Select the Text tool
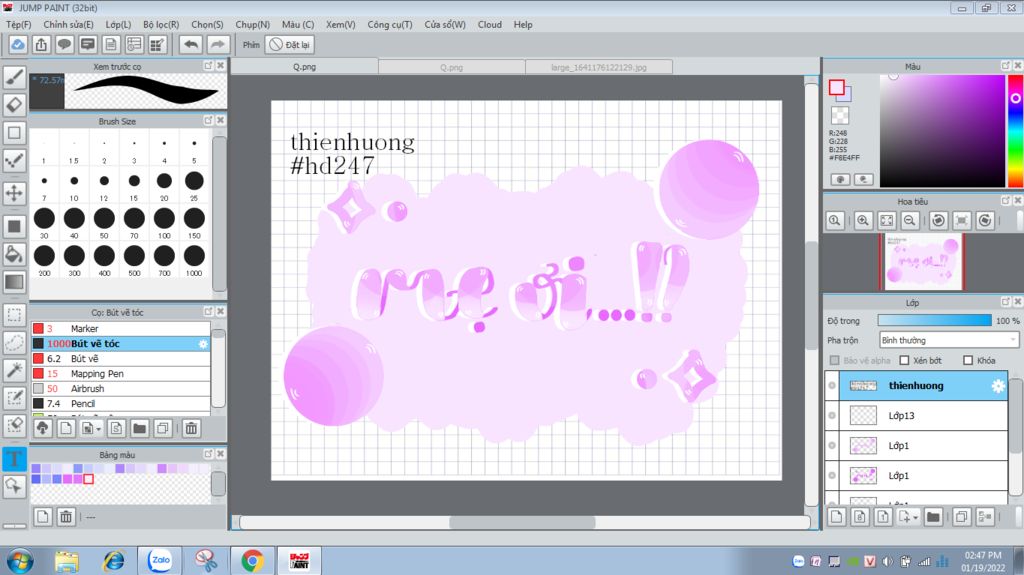Image resolution: width=1024 pixels, height=575 pixels. (x=14, y=458)
